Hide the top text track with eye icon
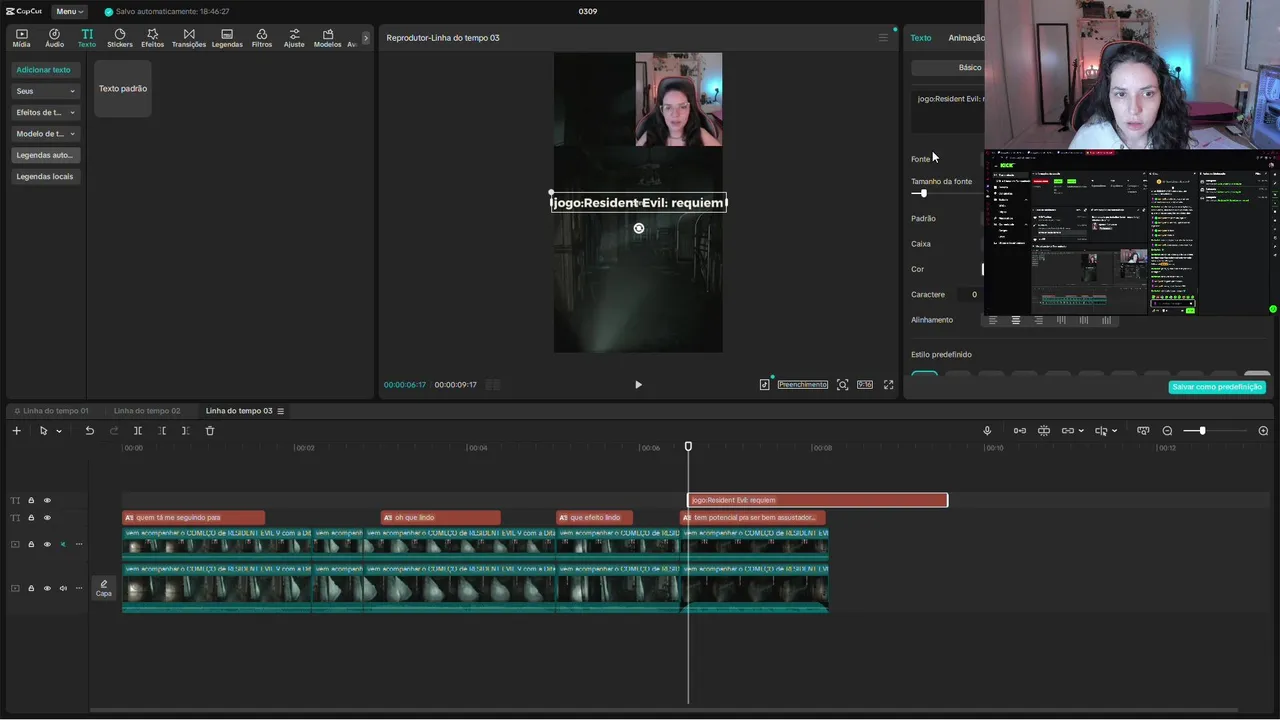This screenshot has height=720, width=1280. pos(47,500)
